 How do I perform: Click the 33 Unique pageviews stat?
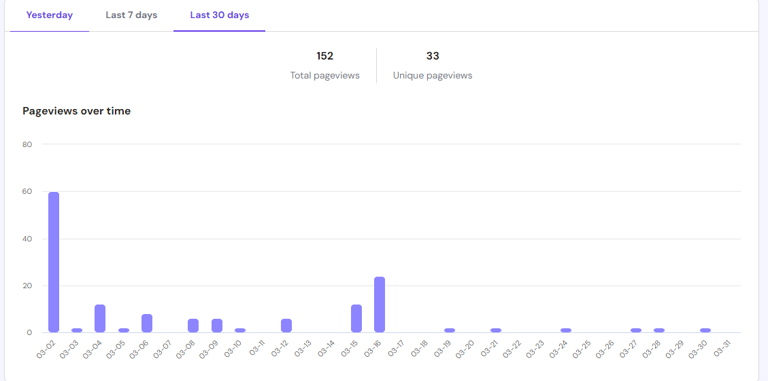[432, 66]
